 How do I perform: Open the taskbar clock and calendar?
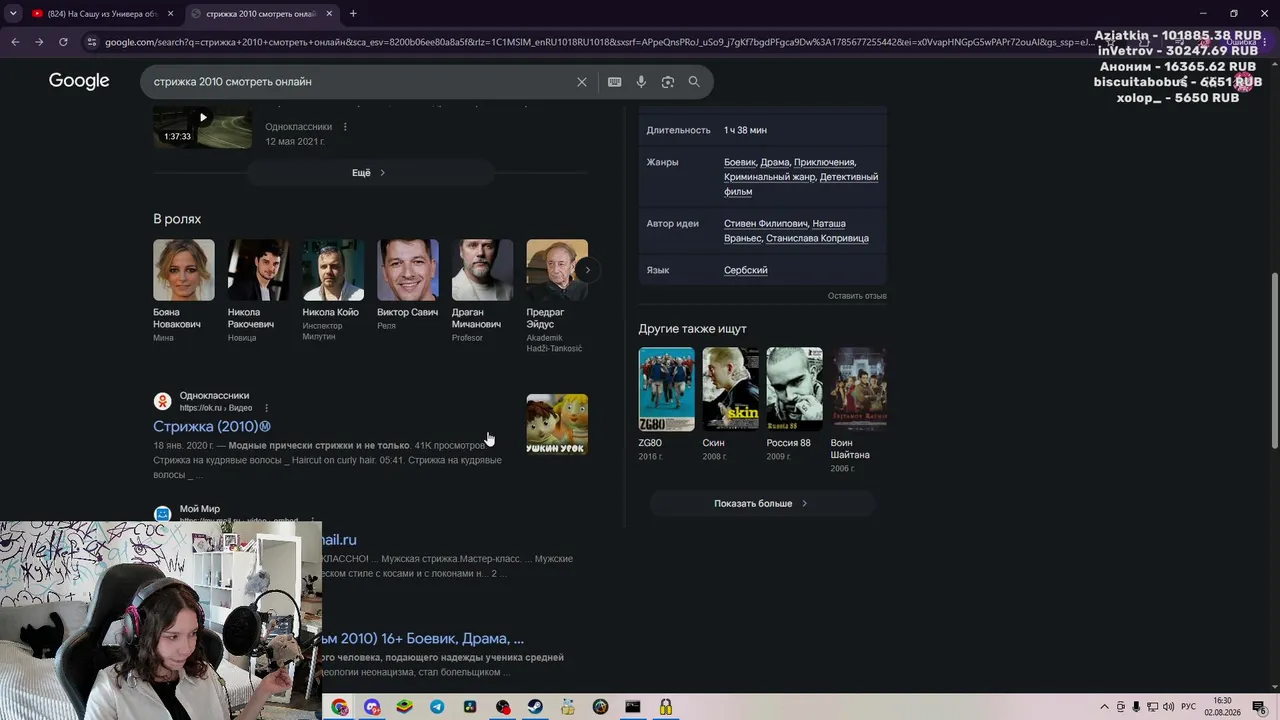point(1222,707)
